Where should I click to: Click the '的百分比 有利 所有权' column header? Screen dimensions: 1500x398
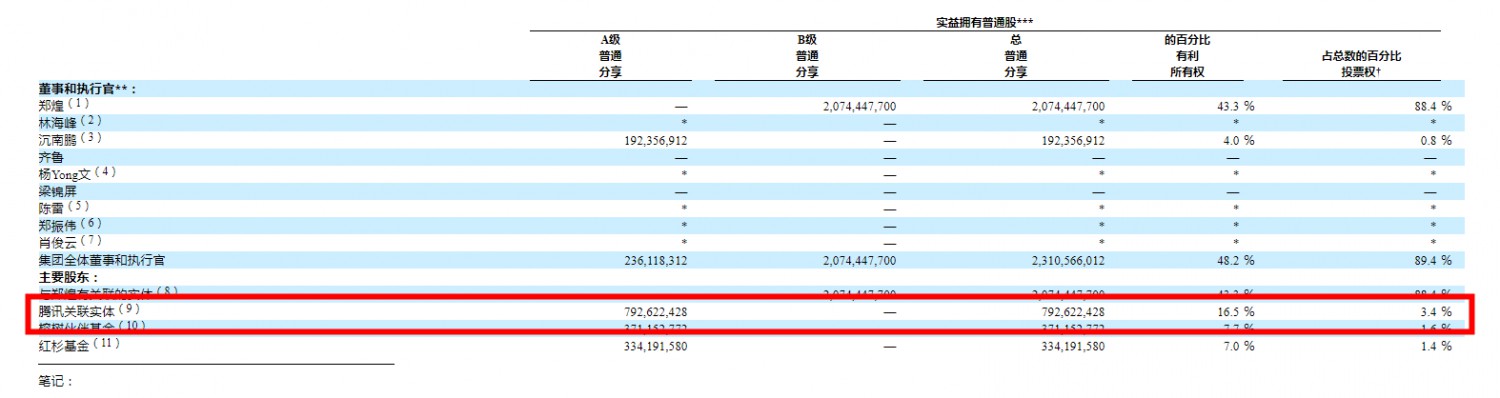pyautogui.click(x=1188, y=55)
